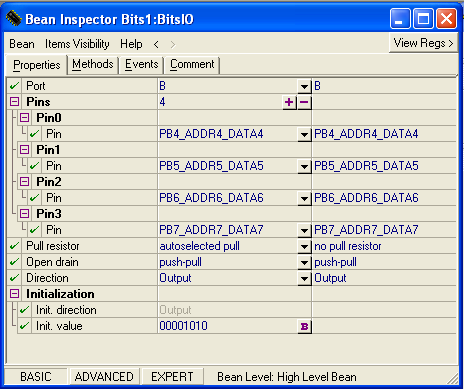The width and height of the screenshot is (464, 389).
Task: Navigate back with the left arrow
Action: (x=156, y=44)
